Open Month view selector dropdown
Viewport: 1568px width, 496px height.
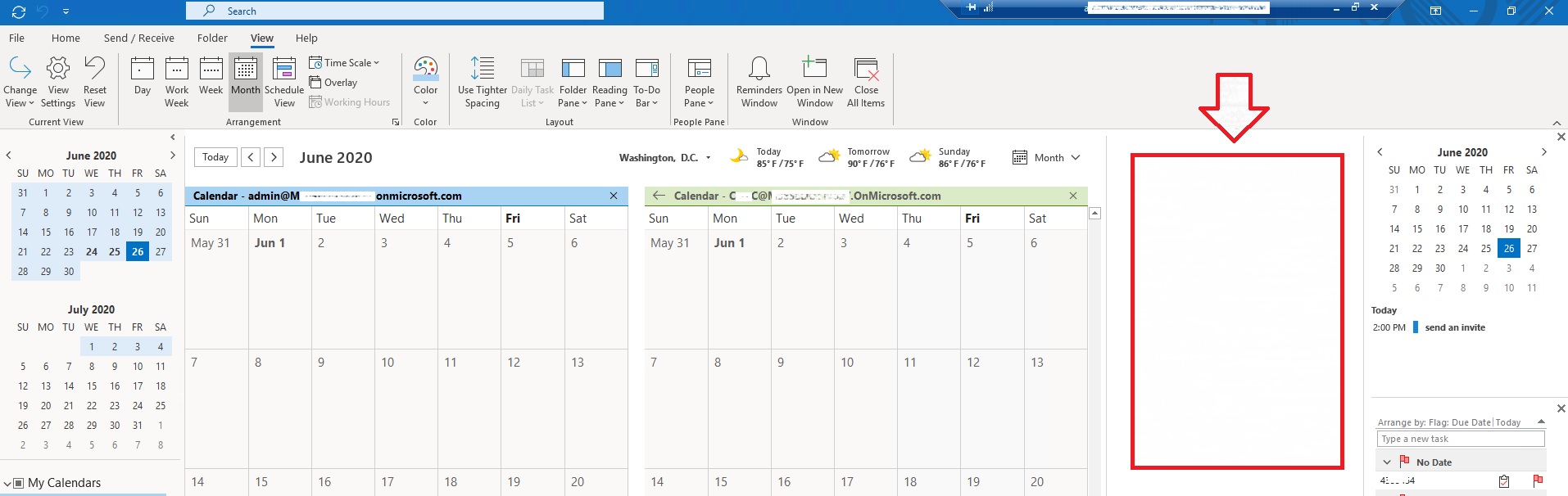[x=1047, y=158]
